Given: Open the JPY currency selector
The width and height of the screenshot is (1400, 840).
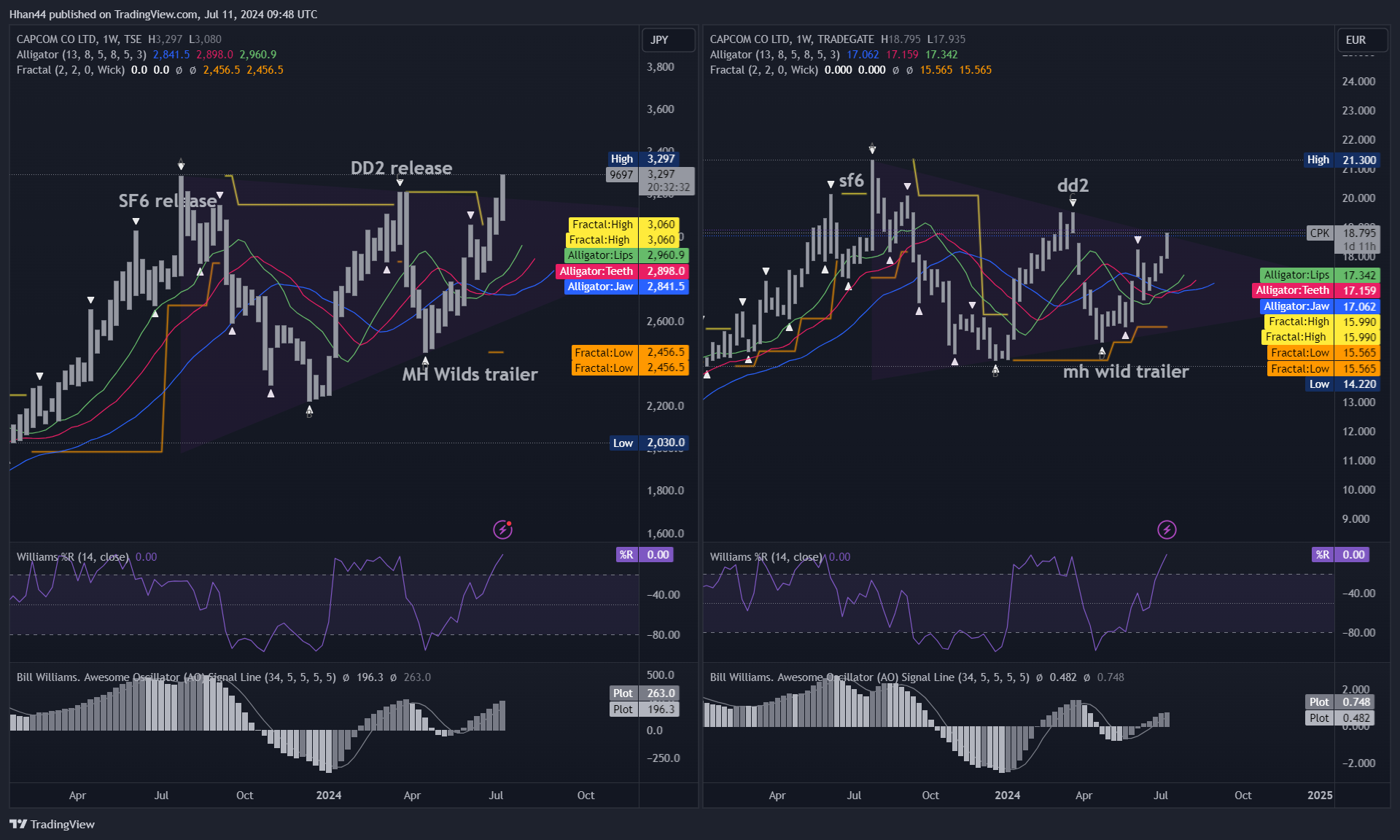Looking at the screenshot, I should click(x=668, y=40).
